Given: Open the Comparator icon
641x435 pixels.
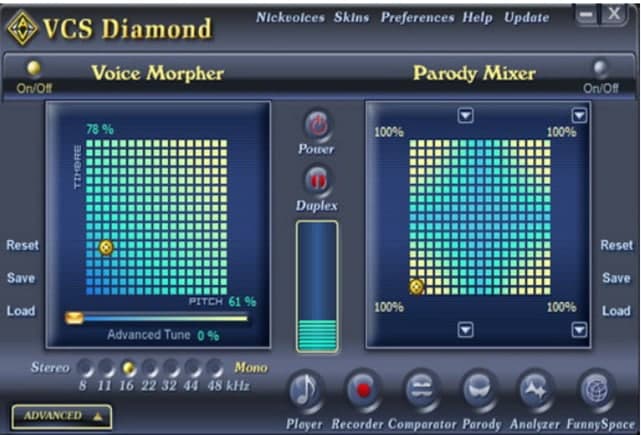Looking at the screenshot, I should (421, 391).
